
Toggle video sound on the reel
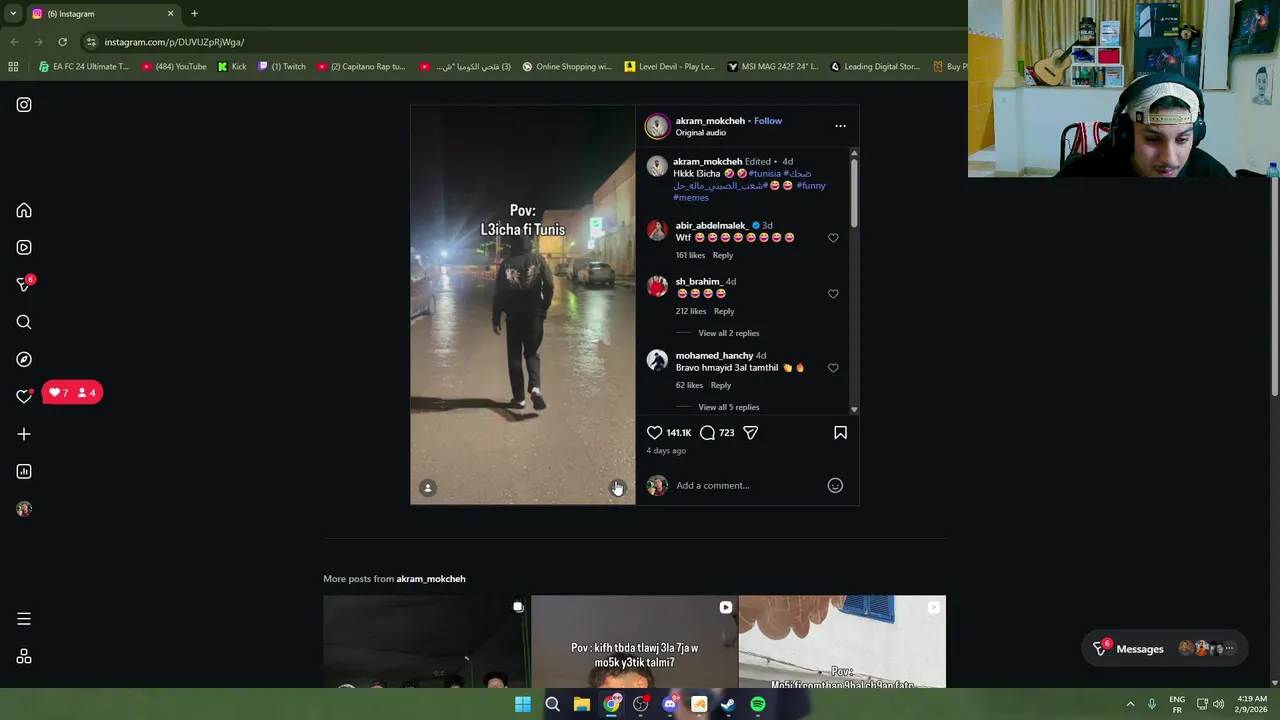(x=617, y=487)
